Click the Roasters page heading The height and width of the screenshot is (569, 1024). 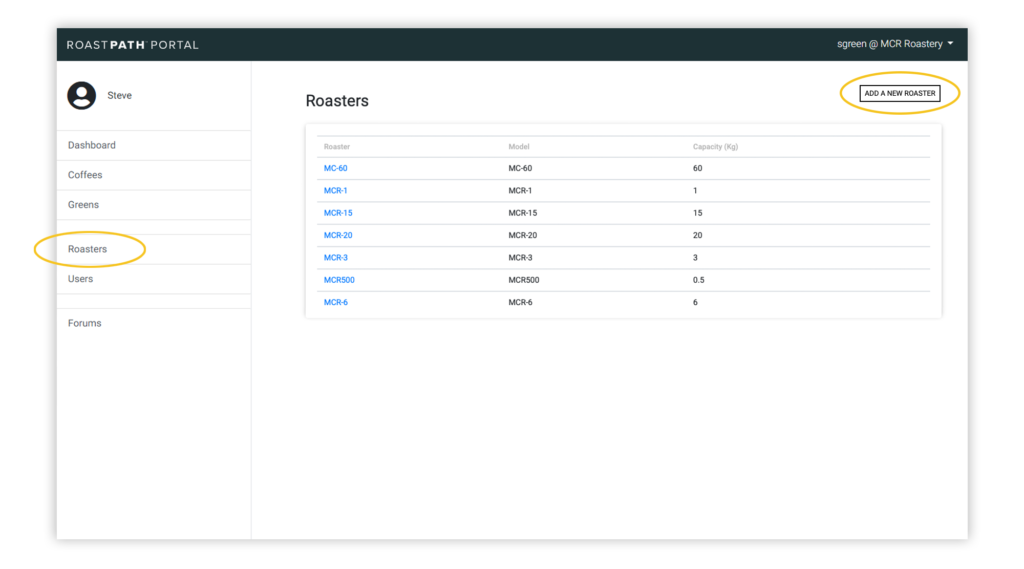pos(337,101)
